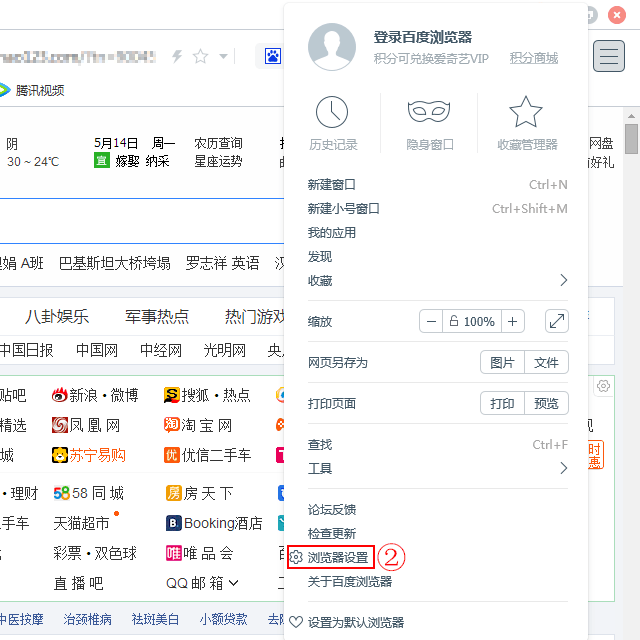
Task: Open the 军事热点 tab
Action: 157,316
